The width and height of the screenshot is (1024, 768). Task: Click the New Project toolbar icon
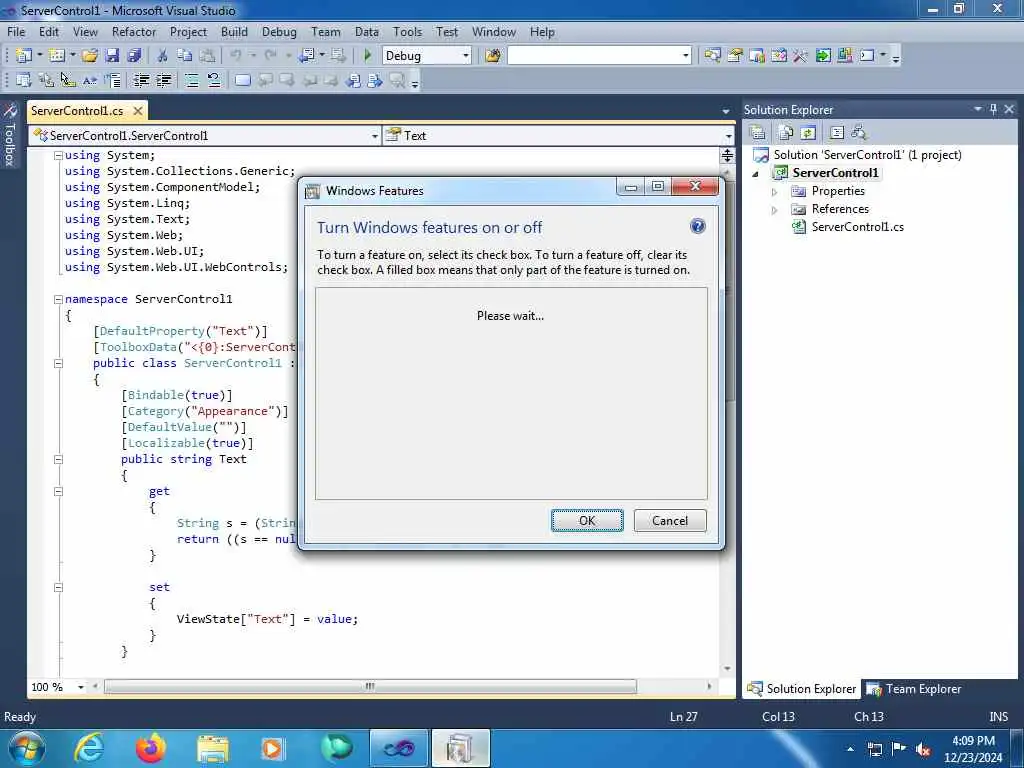pos(24,56)
